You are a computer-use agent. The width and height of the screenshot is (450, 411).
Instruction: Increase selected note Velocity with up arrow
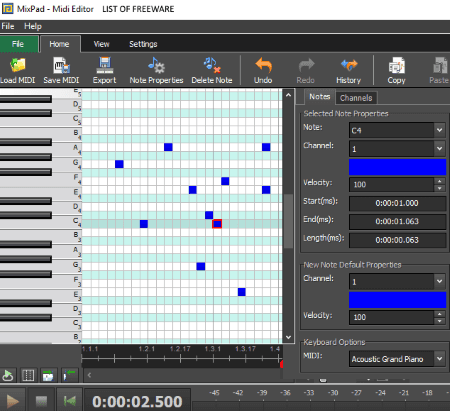[x=440, y=181]
